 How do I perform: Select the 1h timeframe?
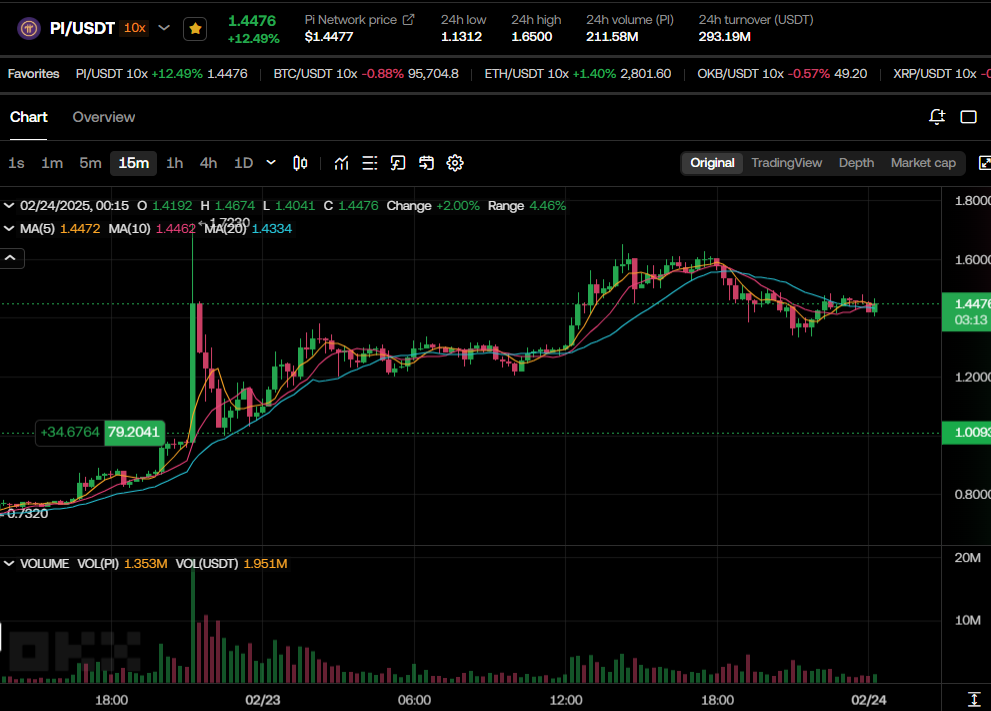click(174, 163)
